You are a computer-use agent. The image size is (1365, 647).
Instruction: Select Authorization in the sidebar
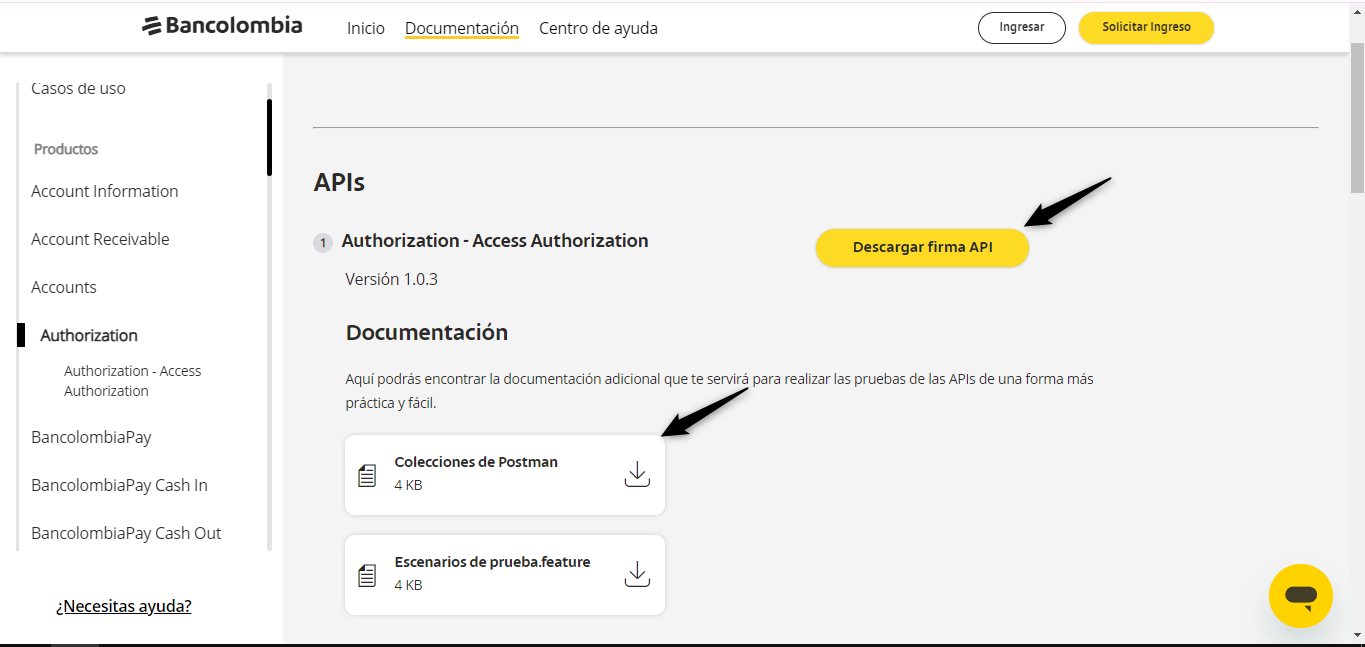click(87, 335)
